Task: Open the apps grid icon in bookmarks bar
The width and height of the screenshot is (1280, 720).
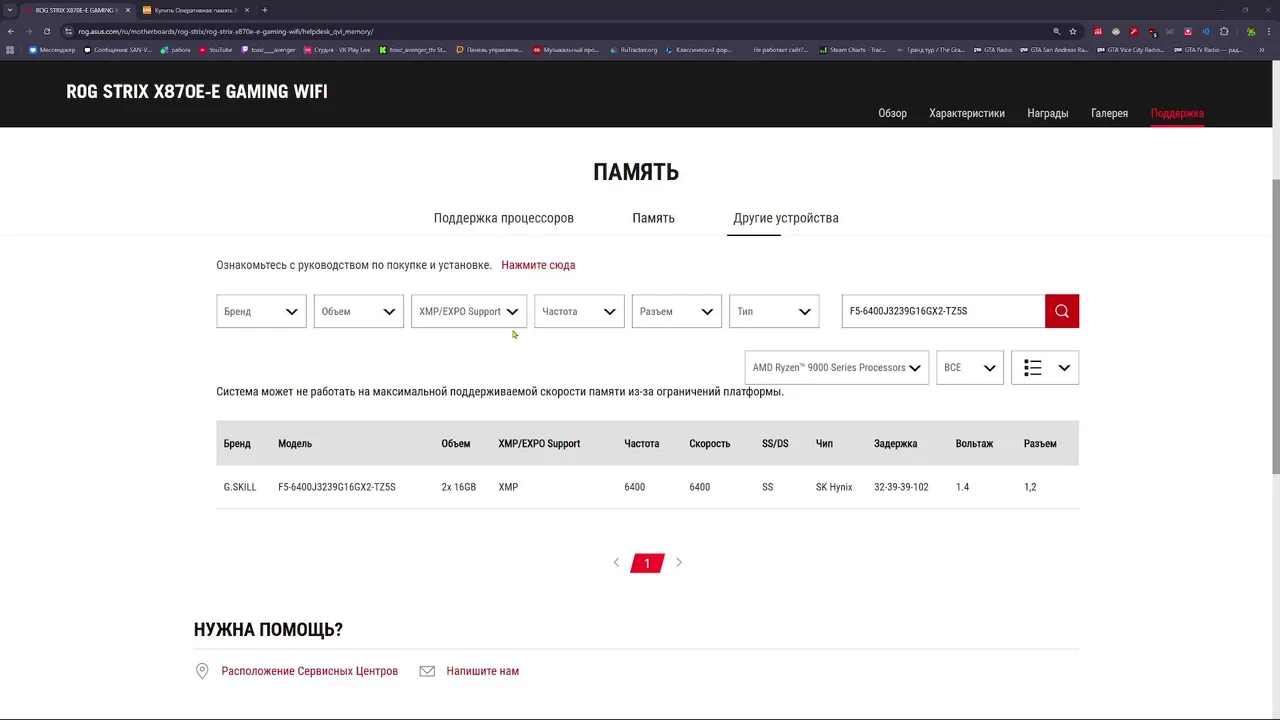Action: coord(10,50)
